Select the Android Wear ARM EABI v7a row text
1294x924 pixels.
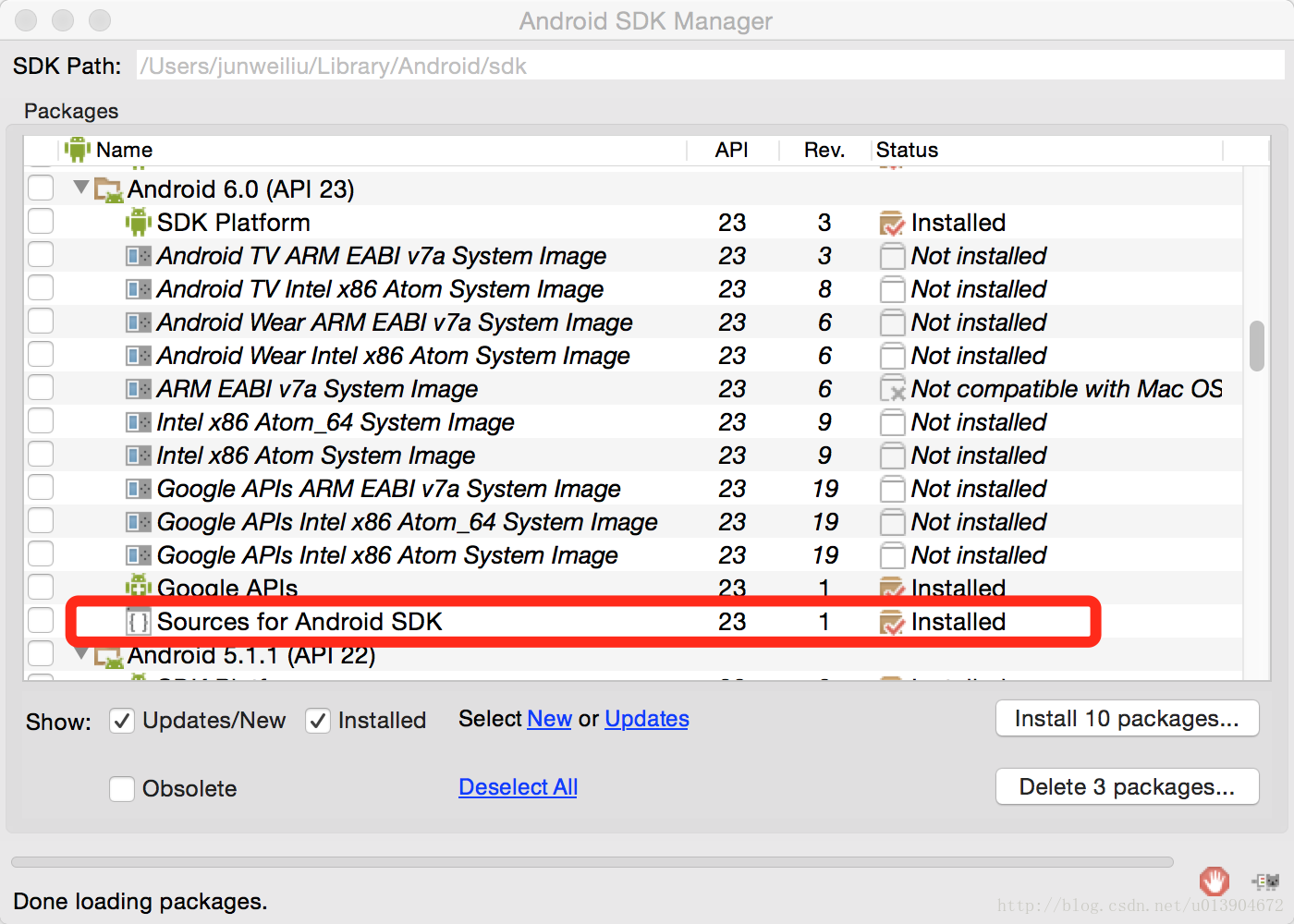pyautogui.click(x=395, y=322)
